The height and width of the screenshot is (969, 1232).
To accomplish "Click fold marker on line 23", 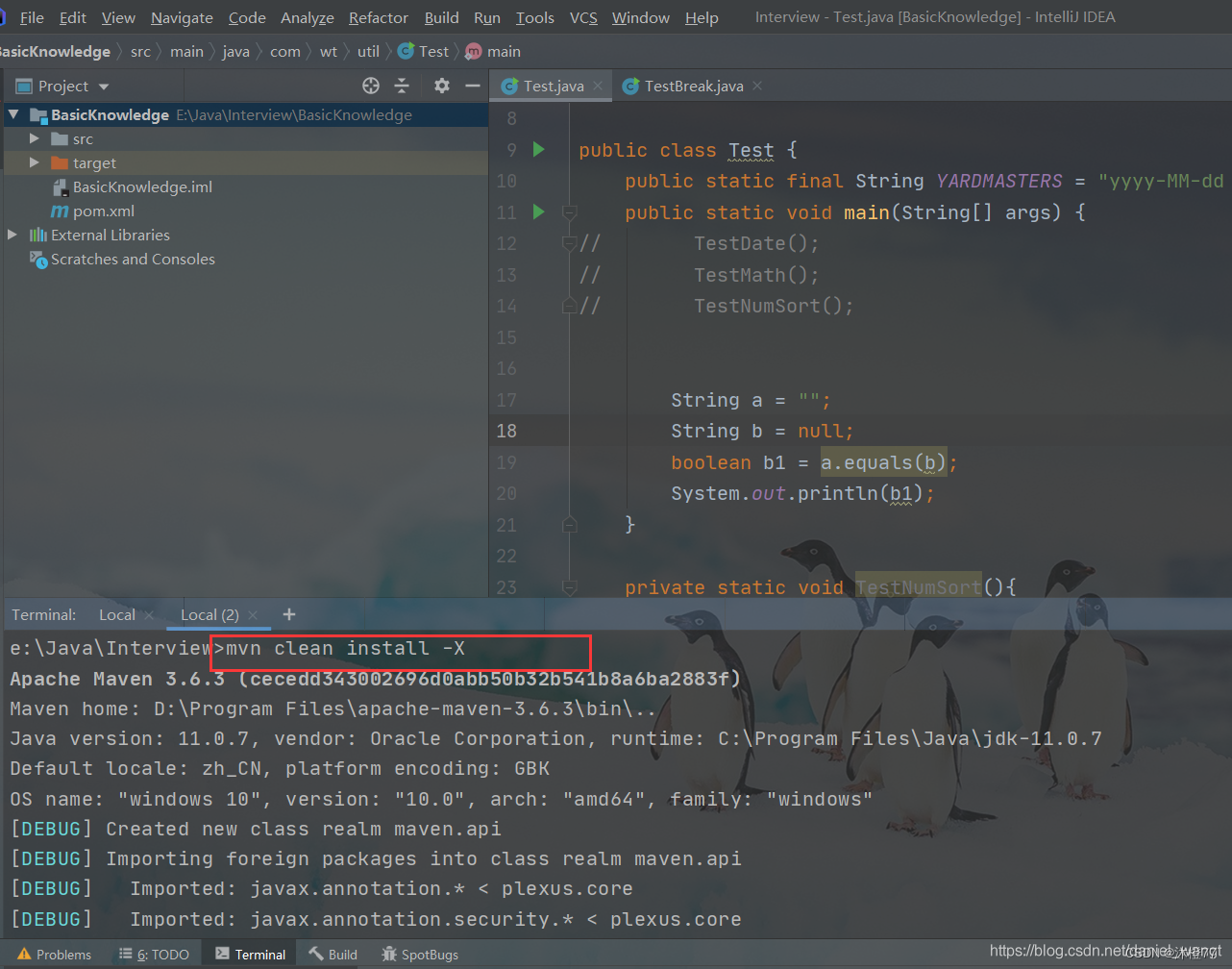I will 569,586.
